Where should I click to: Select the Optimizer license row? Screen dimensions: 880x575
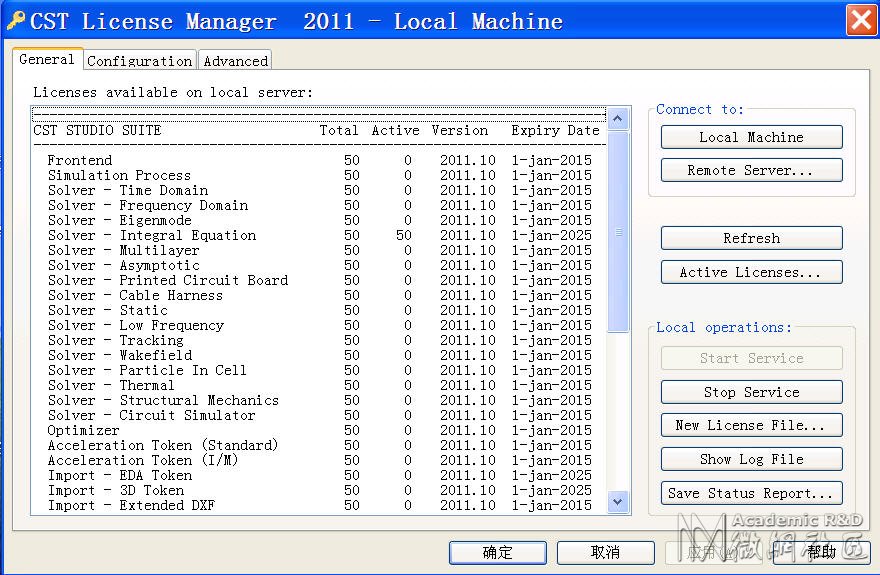click(x=319, y=430)
